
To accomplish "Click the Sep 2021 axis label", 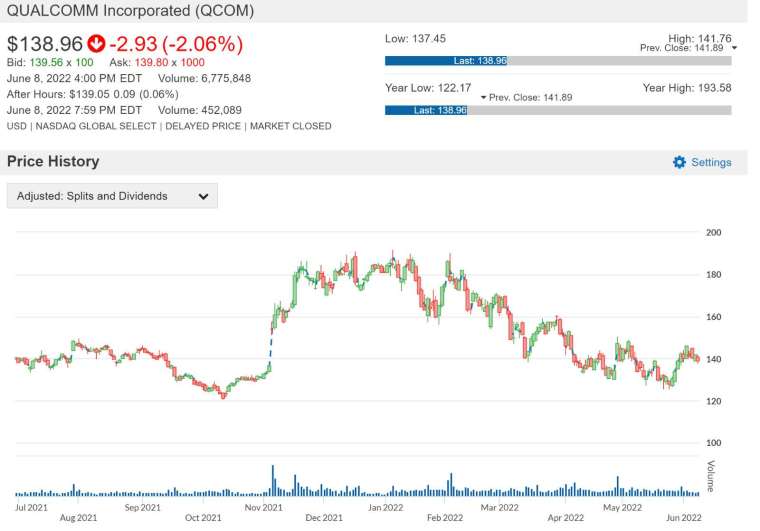I will pyautogui.click(x=142, y=507).
